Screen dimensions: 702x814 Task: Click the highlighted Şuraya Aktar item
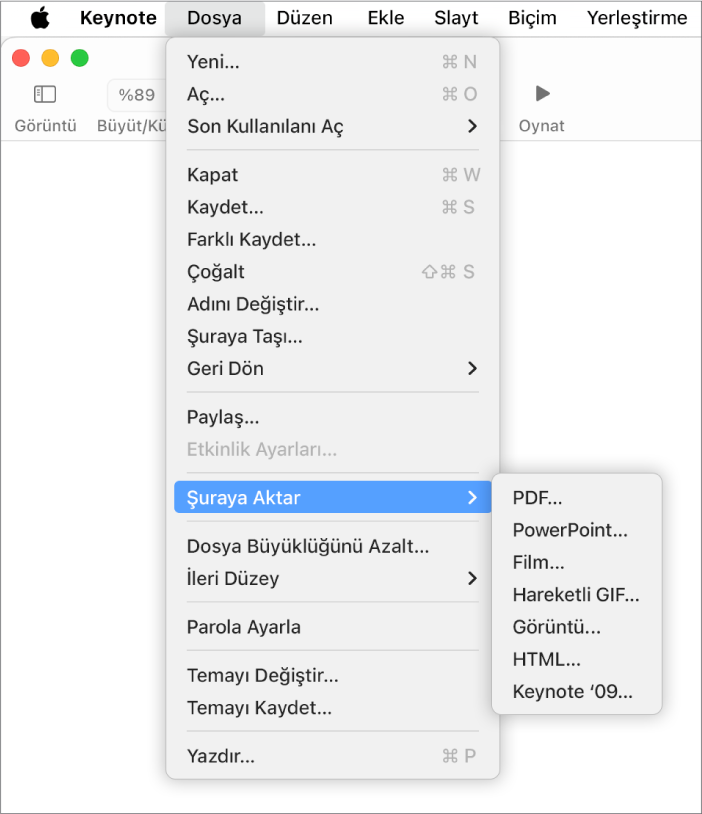click(333, 497)
